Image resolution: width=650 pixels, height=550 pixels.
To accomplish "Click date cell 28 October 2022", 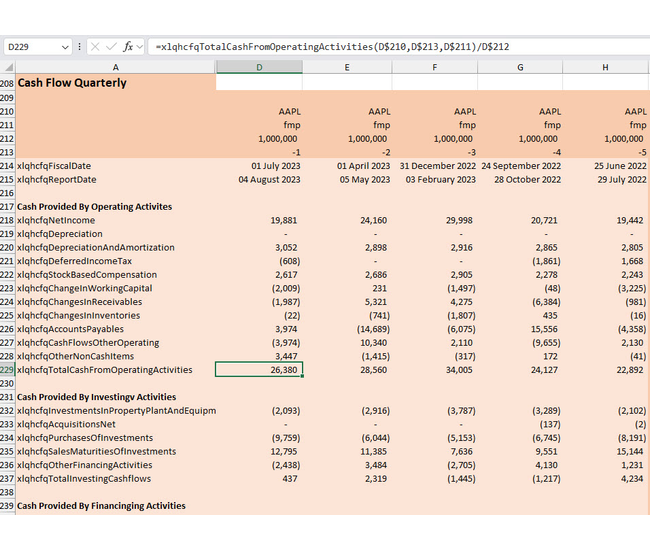I will 520,179.
